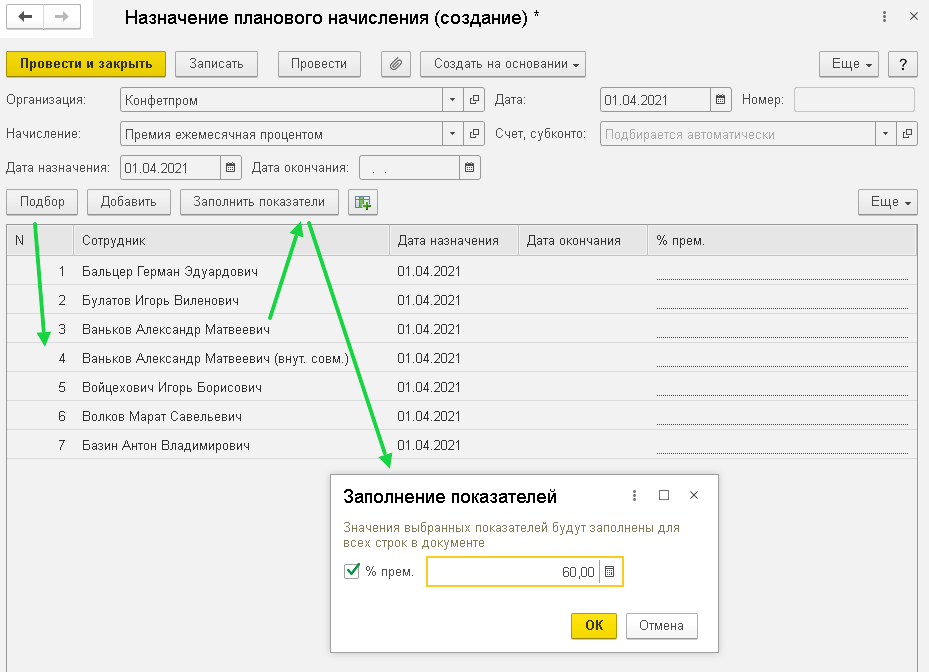Click the Начисление input field
Screen dimensions: 929x672
281,134
